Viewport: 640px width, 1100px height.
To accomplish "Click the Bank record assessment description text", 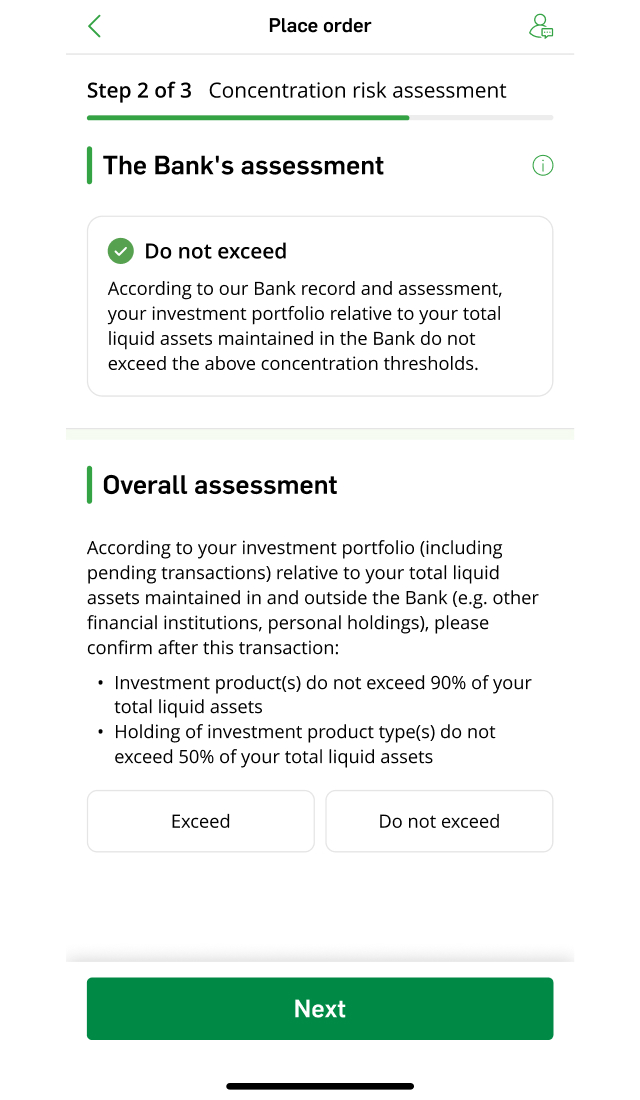I will coord(305,326).
